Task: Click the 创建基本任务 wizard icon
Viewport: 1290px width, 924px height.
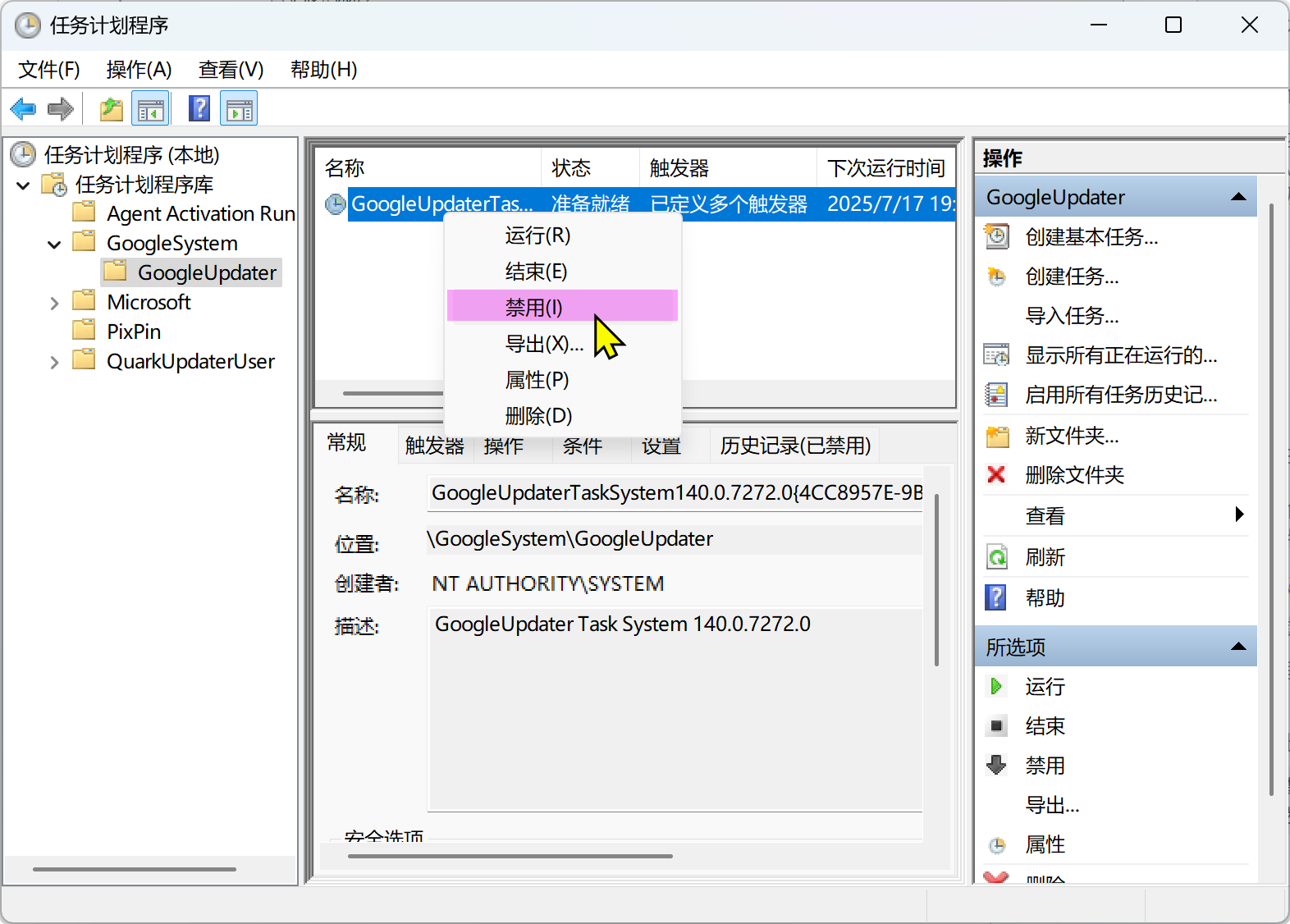Action: [996, 237]
